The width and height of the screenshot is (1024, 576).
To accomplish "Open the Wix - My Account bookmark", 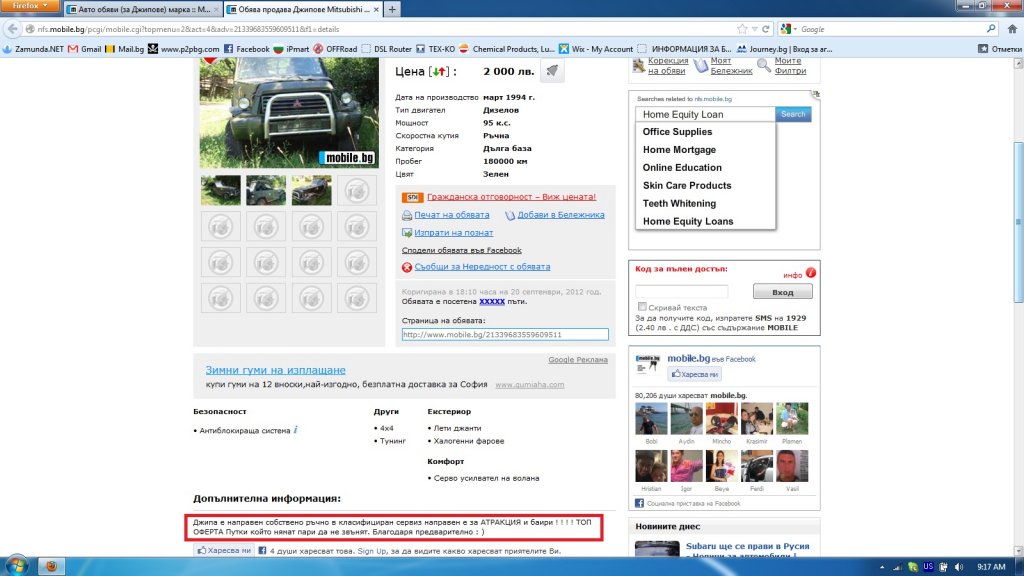I will [x=596, y=49].
